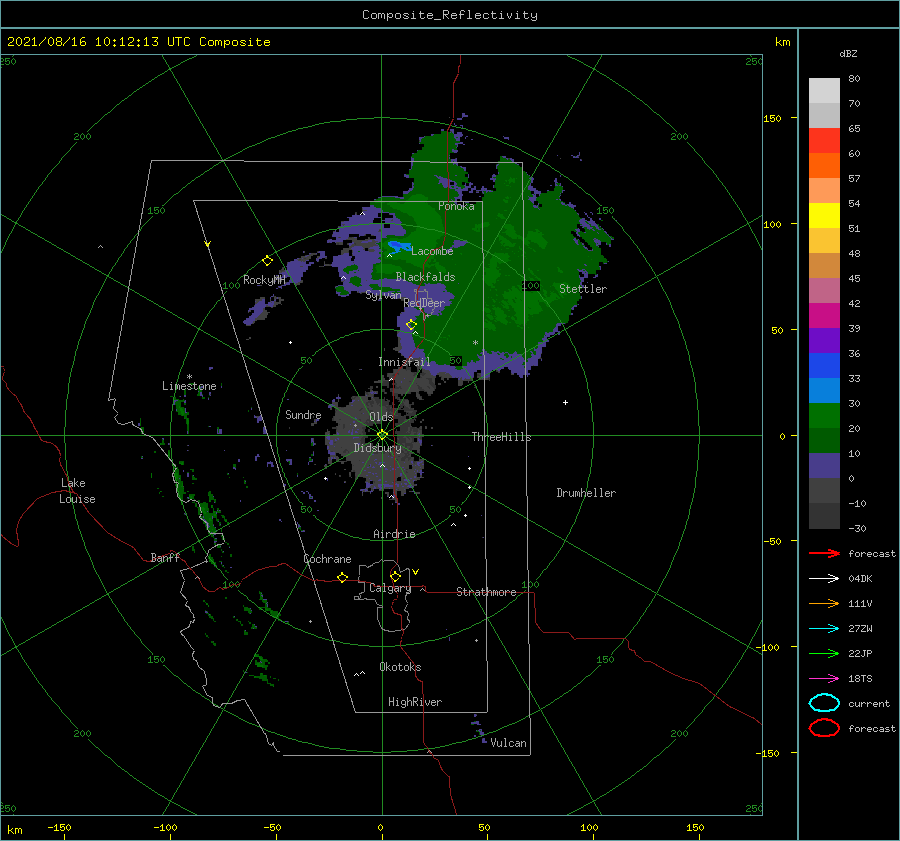Click the Vulcan city label
This screenshot has width=900, height=841.
click(509, 743)
